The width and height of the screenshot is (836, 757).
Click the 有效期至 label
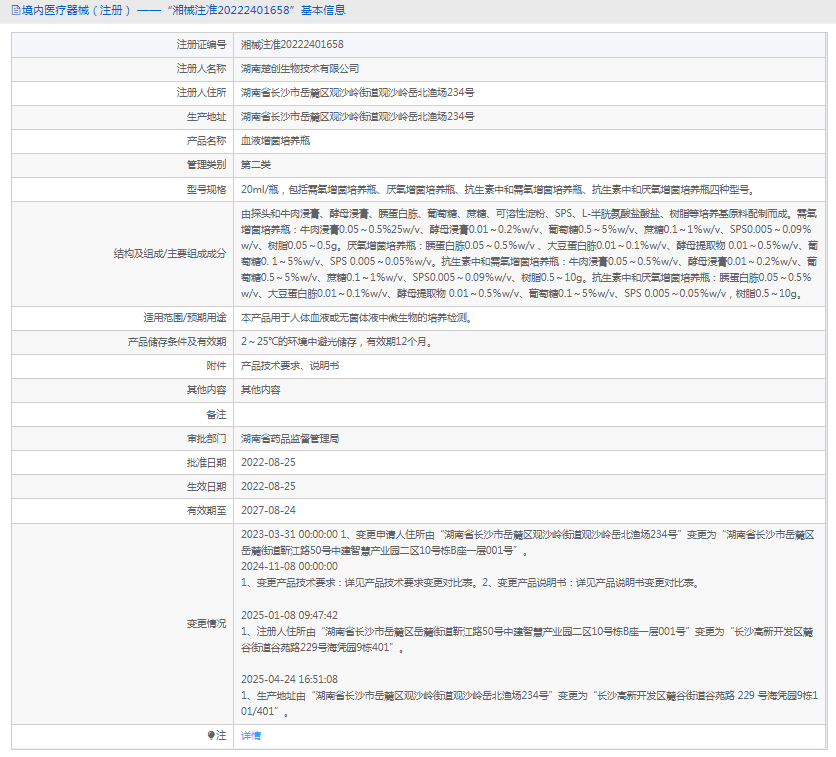tap(206, 511)
